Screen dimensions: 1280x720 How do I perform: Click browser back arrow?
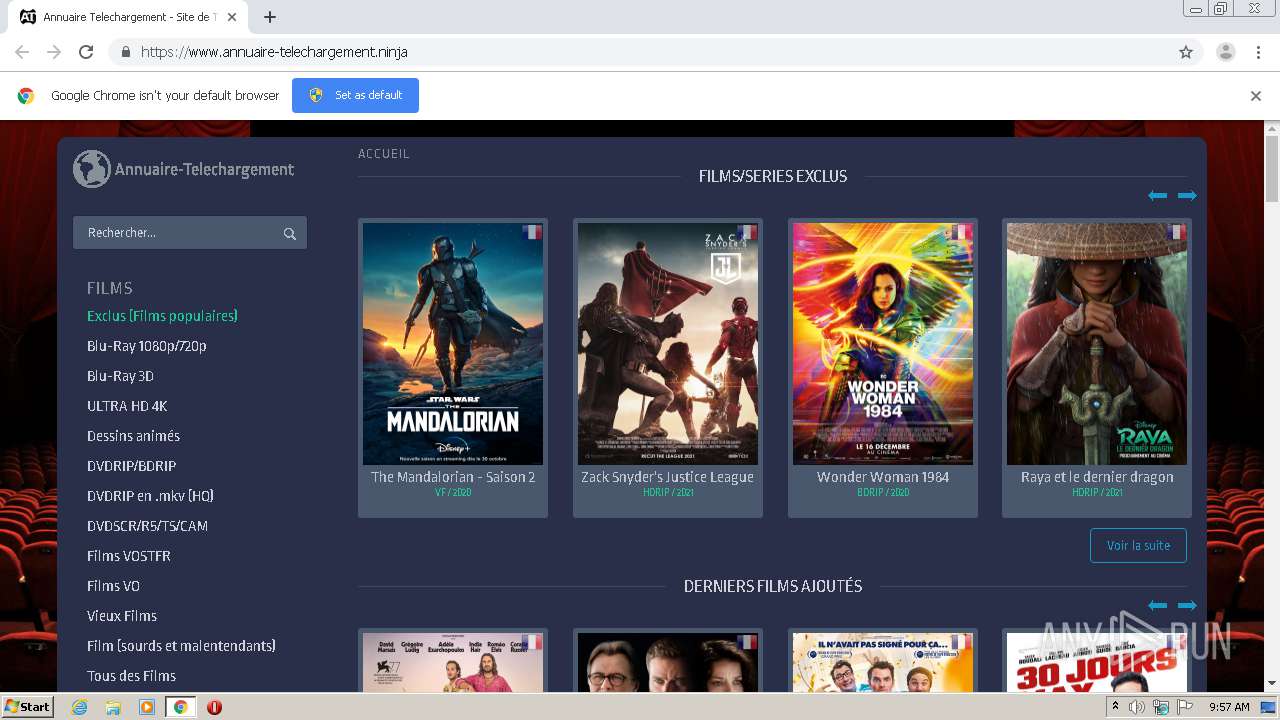pos(22,52)
